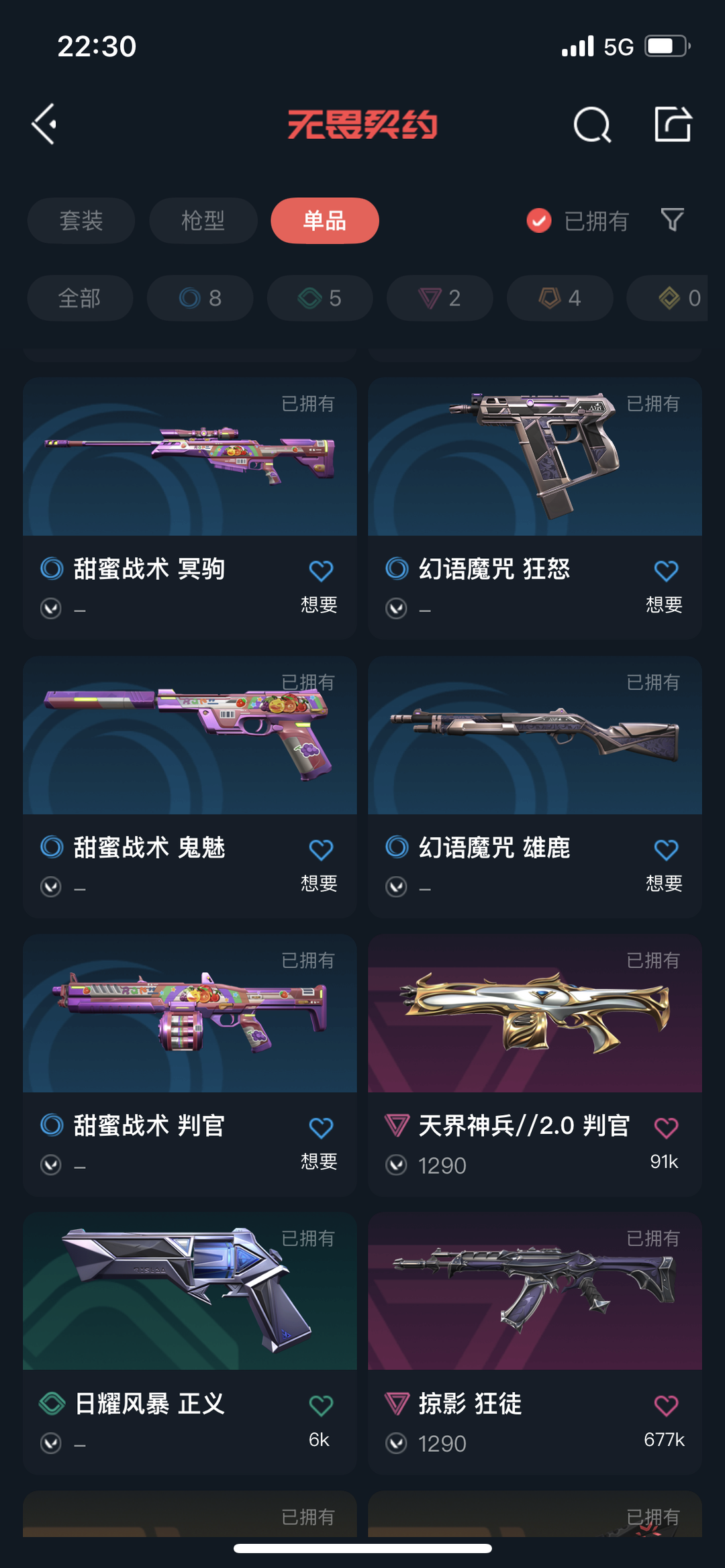Tap heart icon for 日耀风暴 正义
725x1568 pixels.
[x=321, y=1406]
